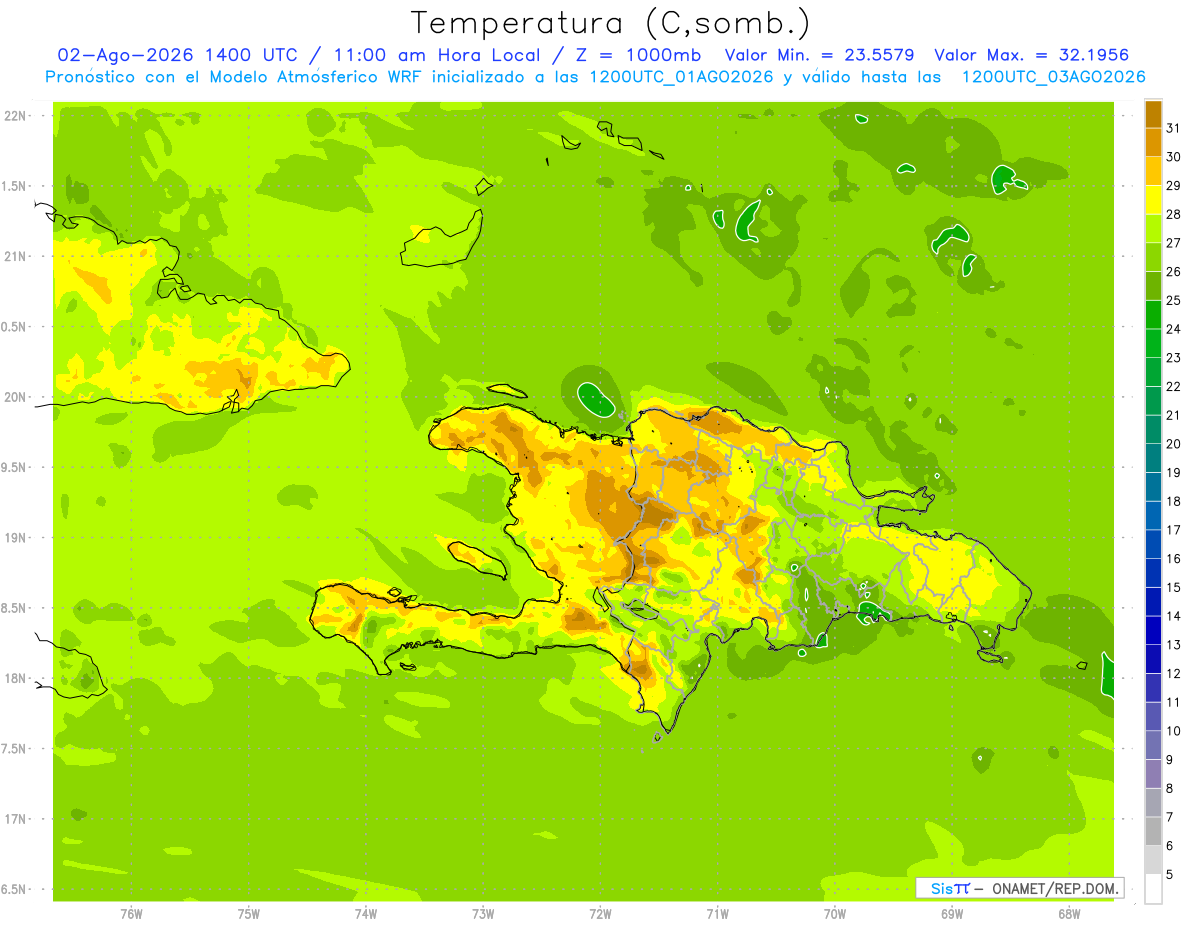Image resolution: width=1200 pixels, height=927 pixels.
Task: Click the "71W" longitude label
Action: coord(717,913)
